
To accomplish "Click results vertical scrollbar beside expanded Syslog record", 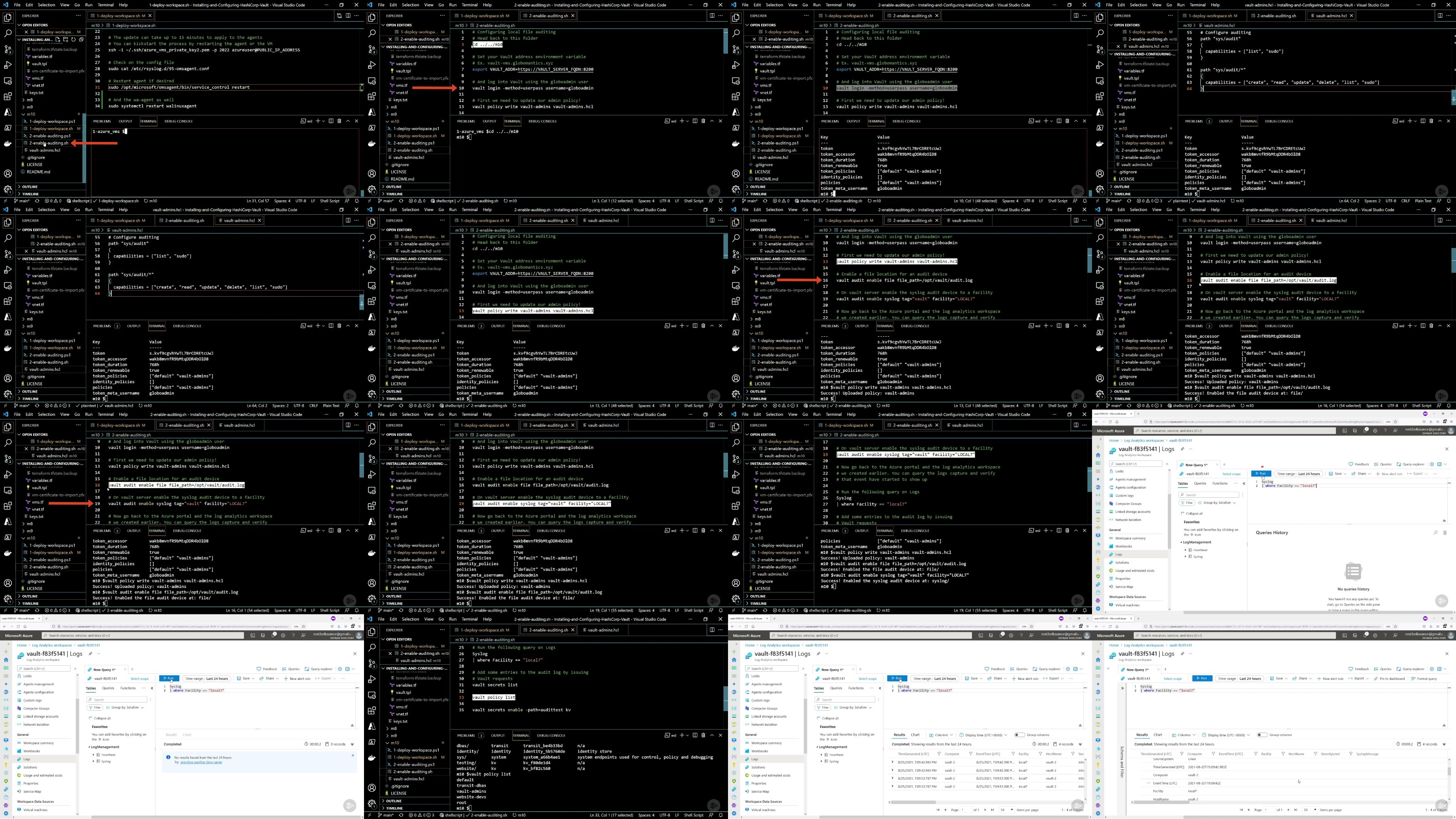I will pyautogui.click(x=1449, y=772).
